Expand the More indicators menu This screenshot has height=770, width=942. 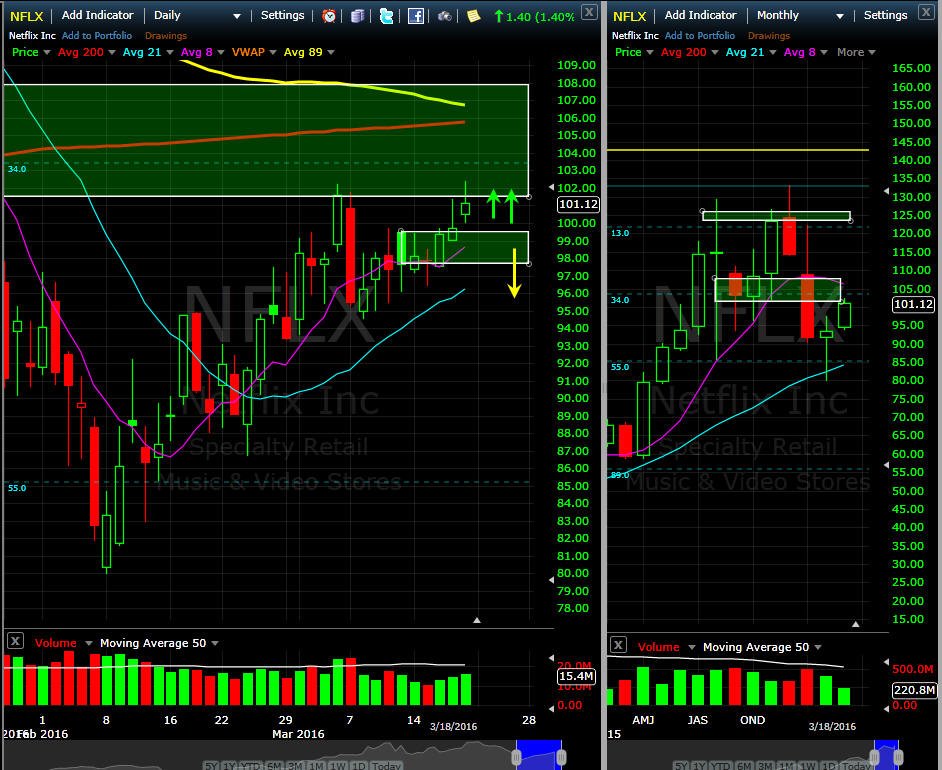(x=856, y=52)
